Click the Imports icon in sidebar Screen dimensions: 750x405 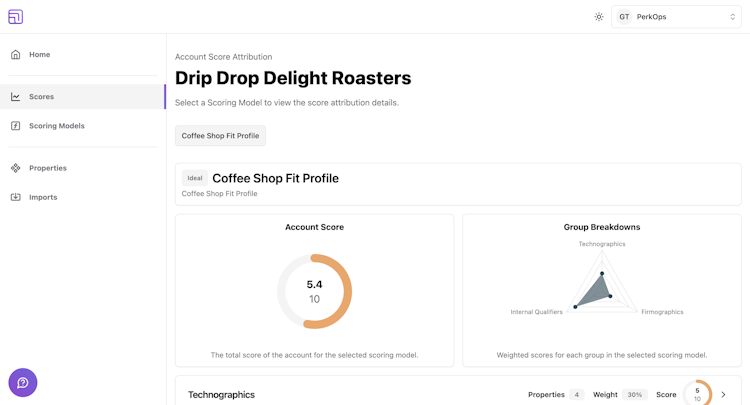(x=15, y=197)
